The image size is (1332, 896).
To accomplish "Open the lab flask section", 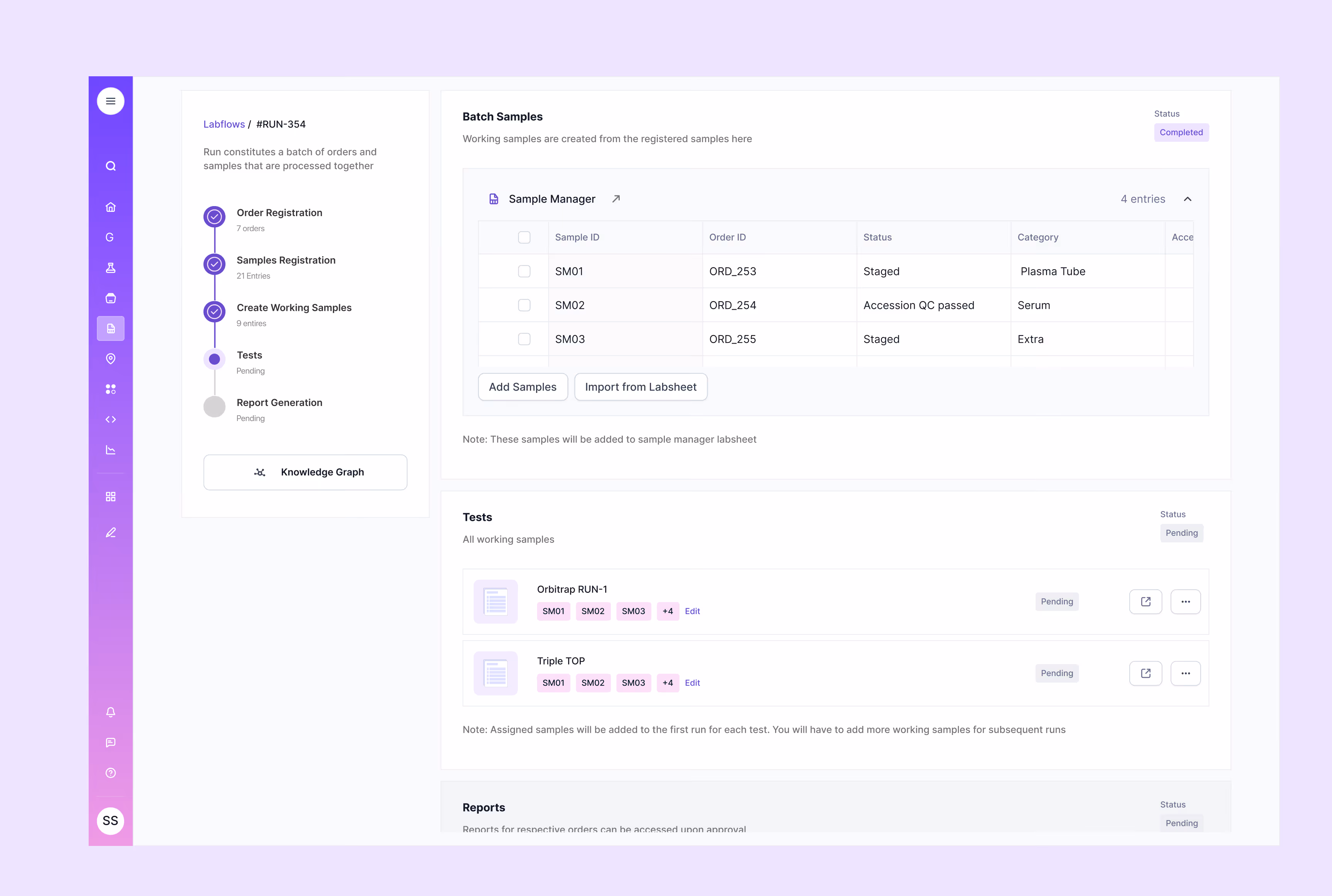I will pos(110,267).
